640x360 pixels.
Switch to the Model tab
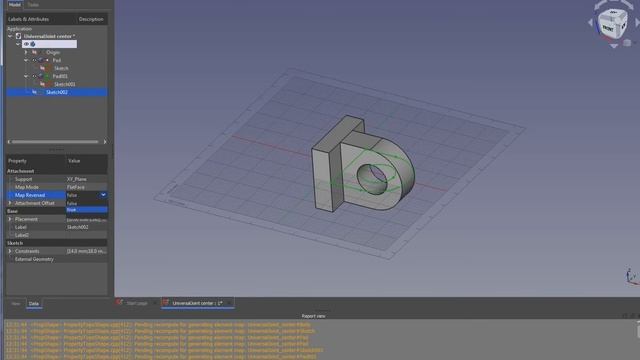(x=14, y=4)
